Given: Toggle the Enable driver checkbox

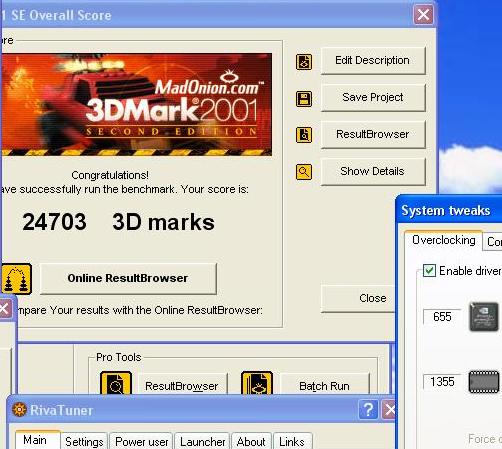Looking at the screenshot, I should tap(429, 270).
